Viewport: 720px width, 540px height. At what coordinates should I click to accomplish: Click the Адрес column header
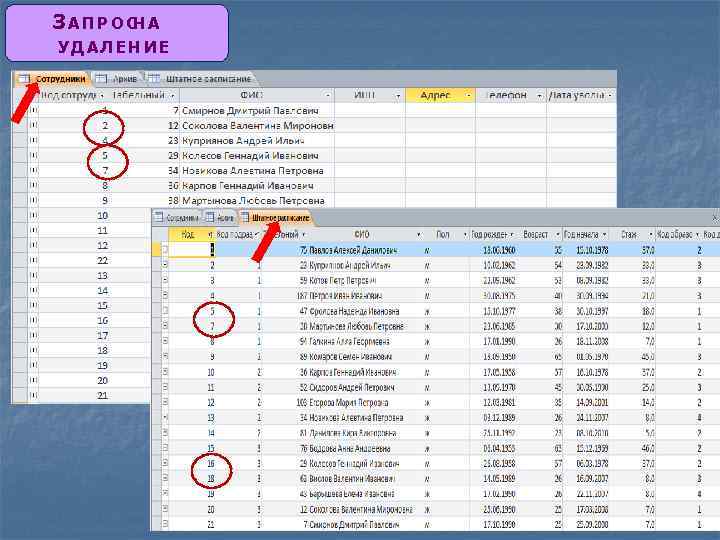point(440,95)
